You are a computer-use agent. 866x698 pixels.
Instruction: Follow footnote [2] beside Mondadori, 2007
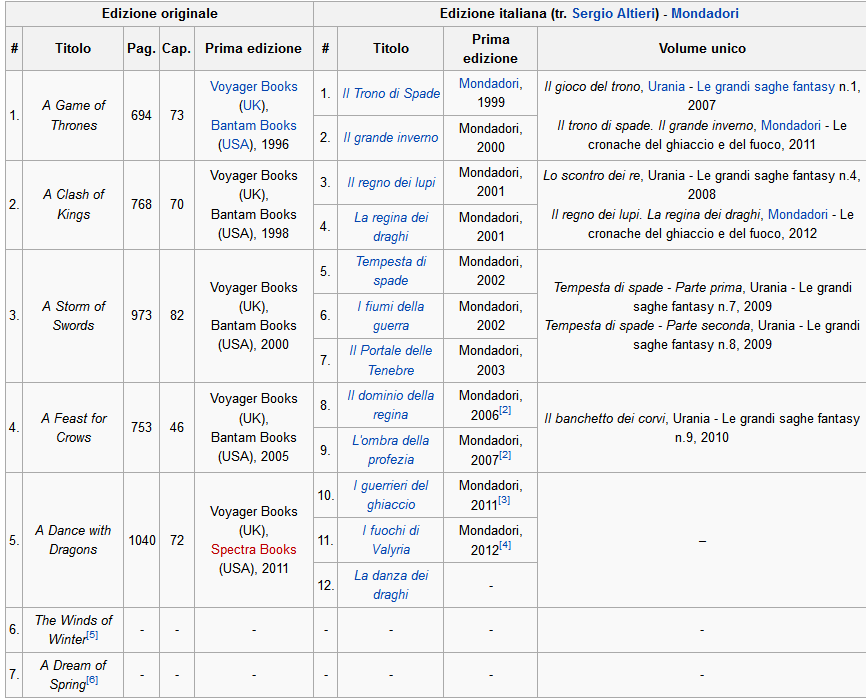[x=505, y=455]
